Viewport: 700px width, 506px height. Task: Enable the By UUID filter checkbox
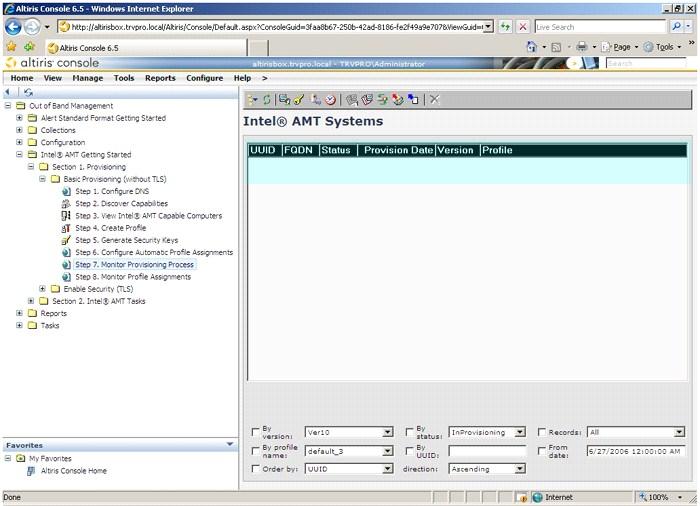tap(409, 451)
